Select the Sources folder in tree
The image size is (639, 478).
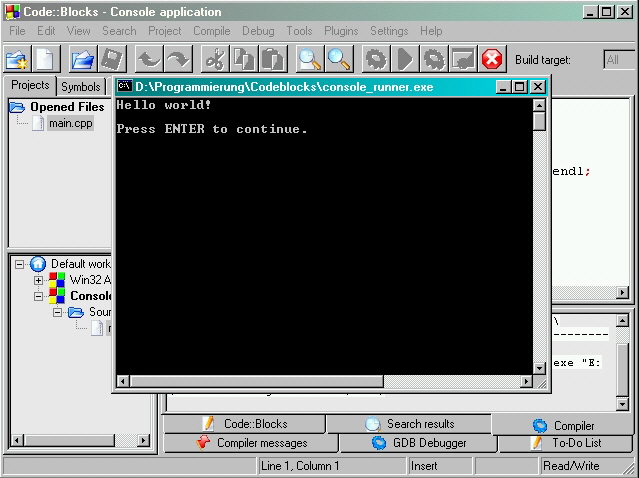click(x=100, y=312)
